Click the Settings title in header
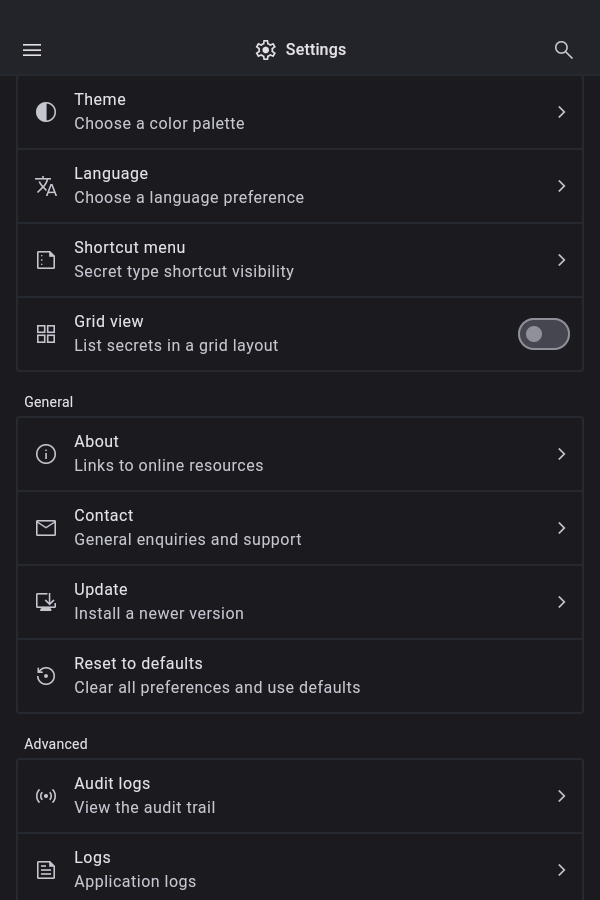Screen dimensions: 600x900 coord(315,50)
